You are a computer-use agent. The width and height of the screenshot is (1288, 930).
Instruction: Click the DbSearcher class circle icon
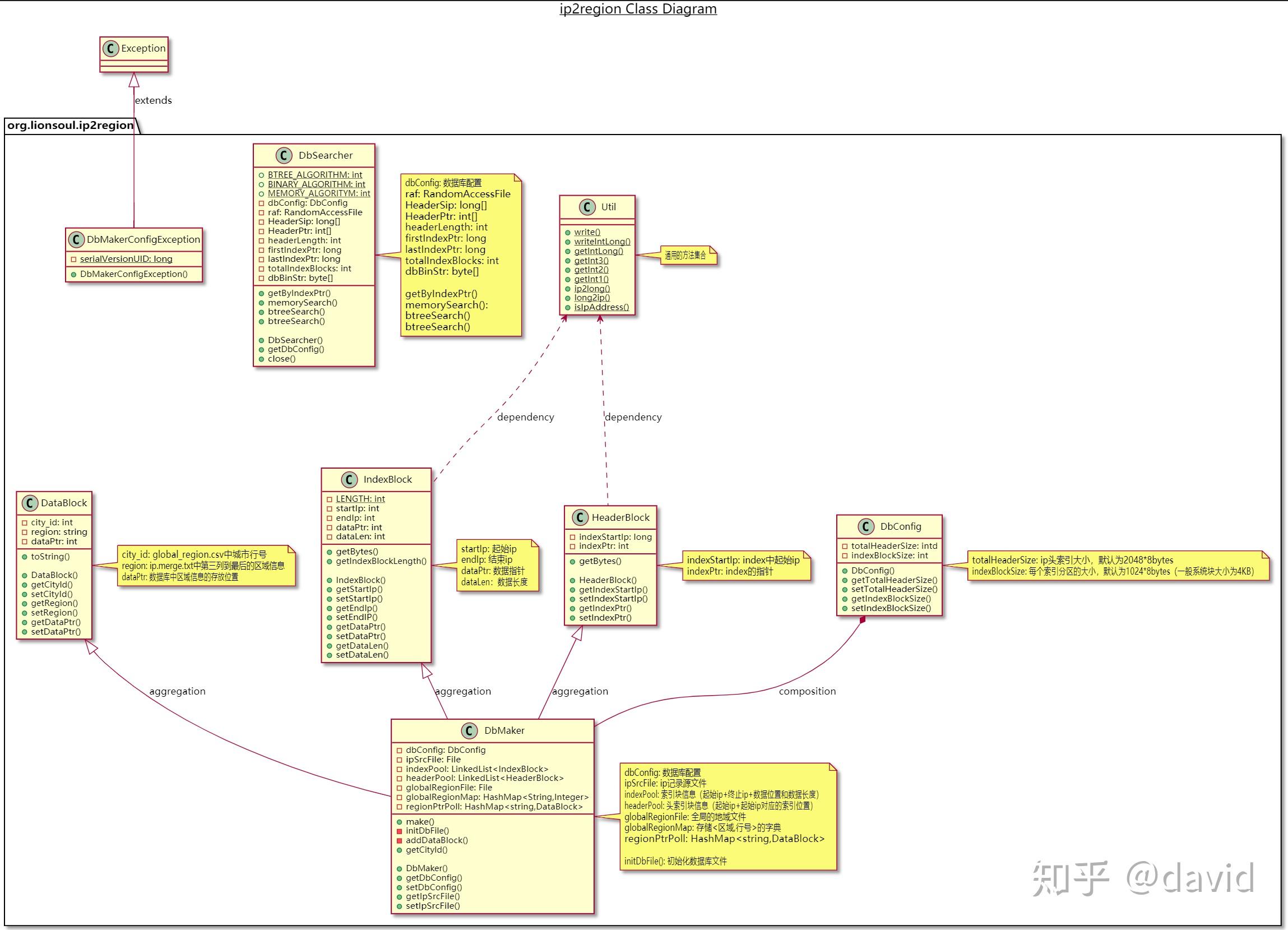[x=284, y=156]
